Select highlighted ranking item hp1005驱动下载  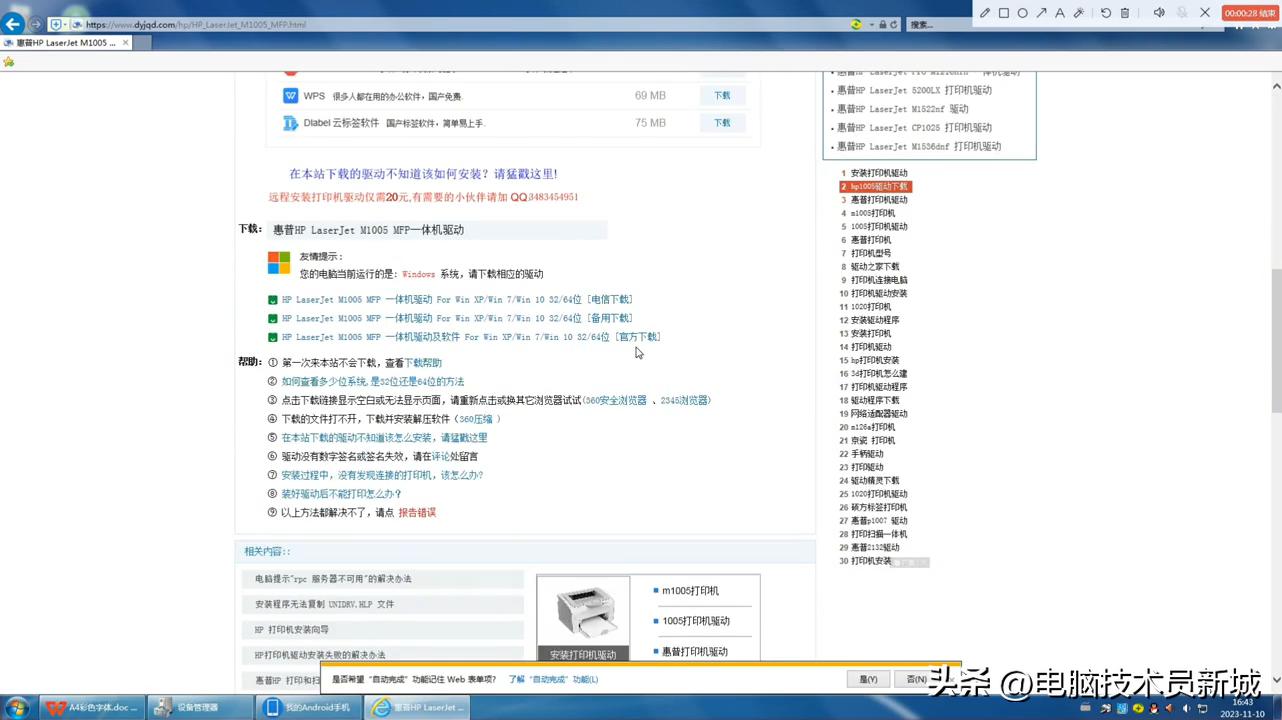click(x=879, y=187)
